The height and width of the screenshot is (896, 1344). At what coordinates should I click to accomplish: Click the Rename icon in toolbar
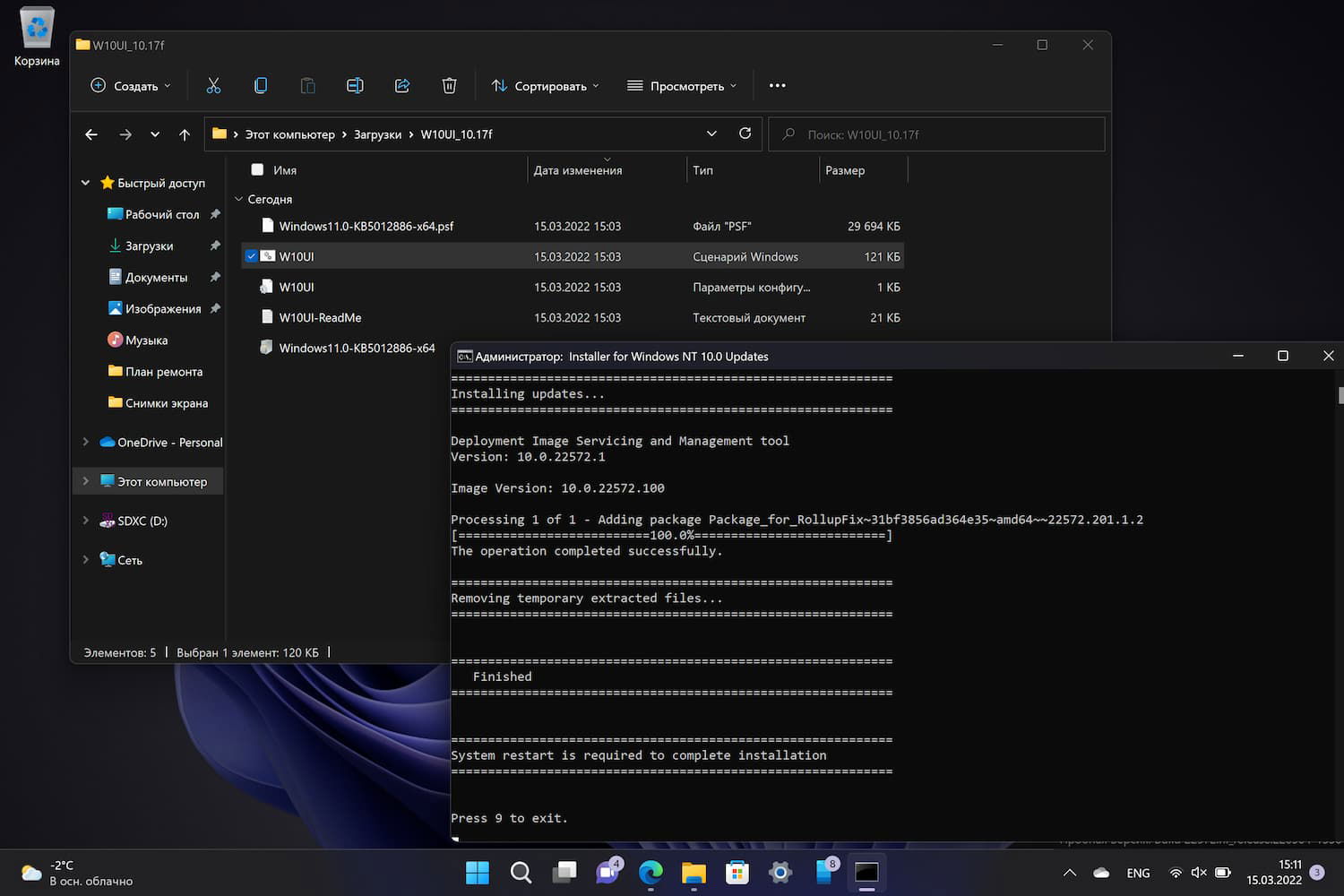coord(355,86)
